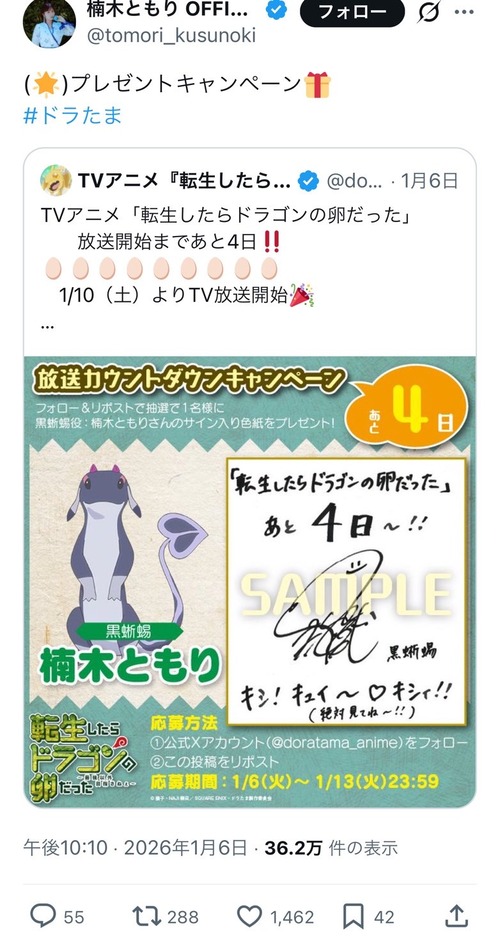Image resolution: width=500 pixels, height=940 pixels.
Task: Follow the account with the フォロー button
Action: click(352, 11)
